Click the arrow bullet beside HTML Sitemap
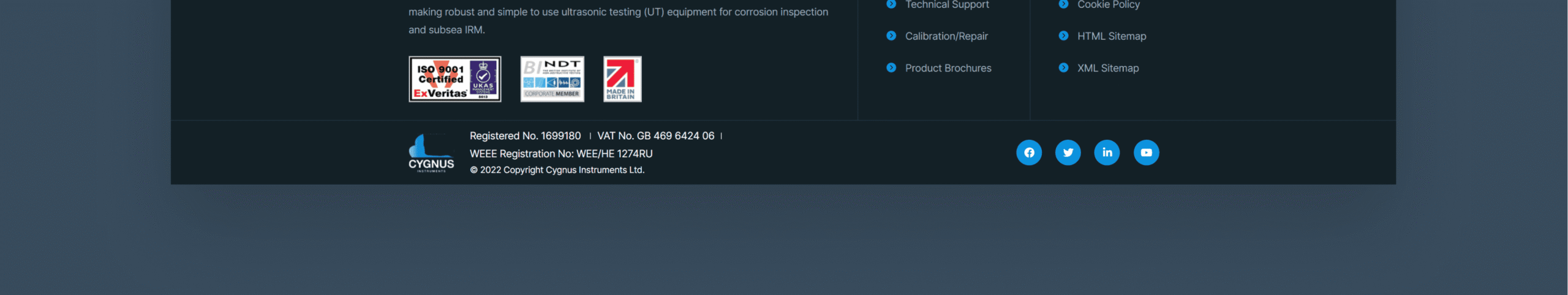The width and height of the screenshot is (1568, 295). [x=1063, y=36]
